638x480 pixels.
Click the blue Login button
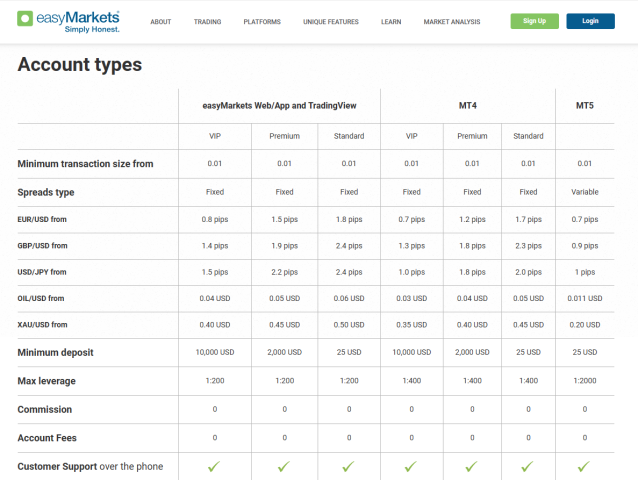(x=590, y=21)
